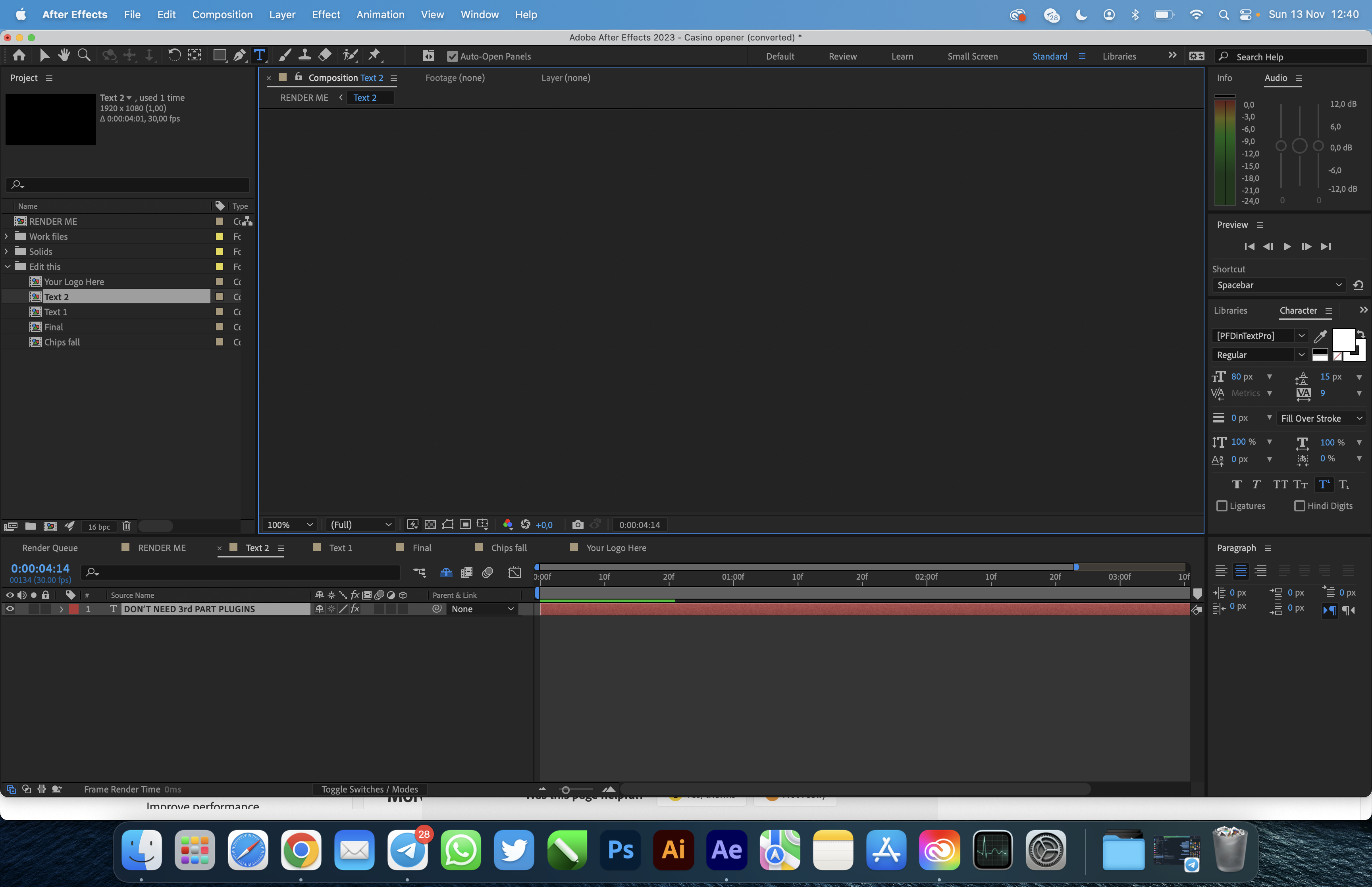Image resolution: width=1372 pixels, height=887 pixels.
Task: Toggle Superscript style
Action: pyautogui.click(x=1324, y=484)
